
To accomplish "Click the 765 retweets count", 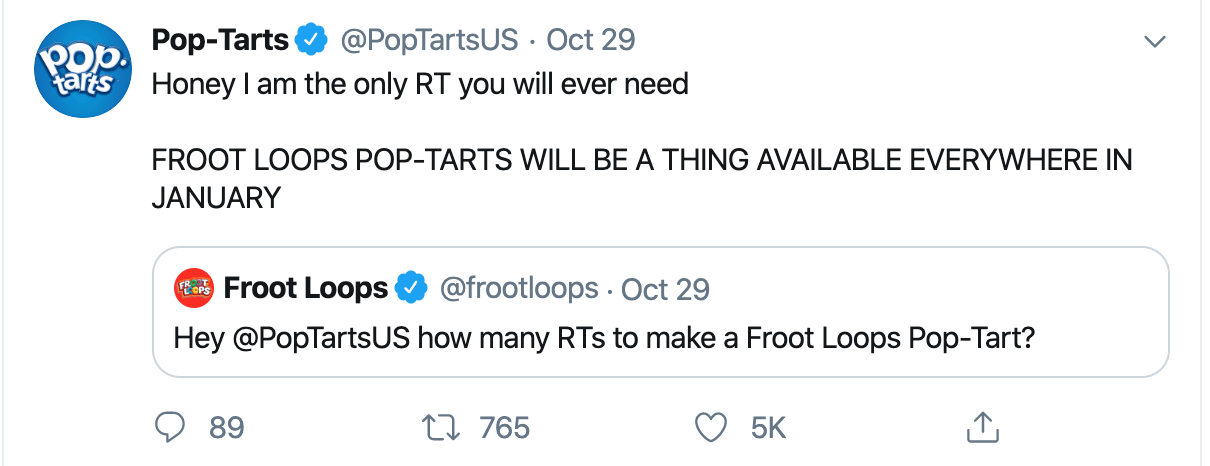I will (x=505, y=428).
